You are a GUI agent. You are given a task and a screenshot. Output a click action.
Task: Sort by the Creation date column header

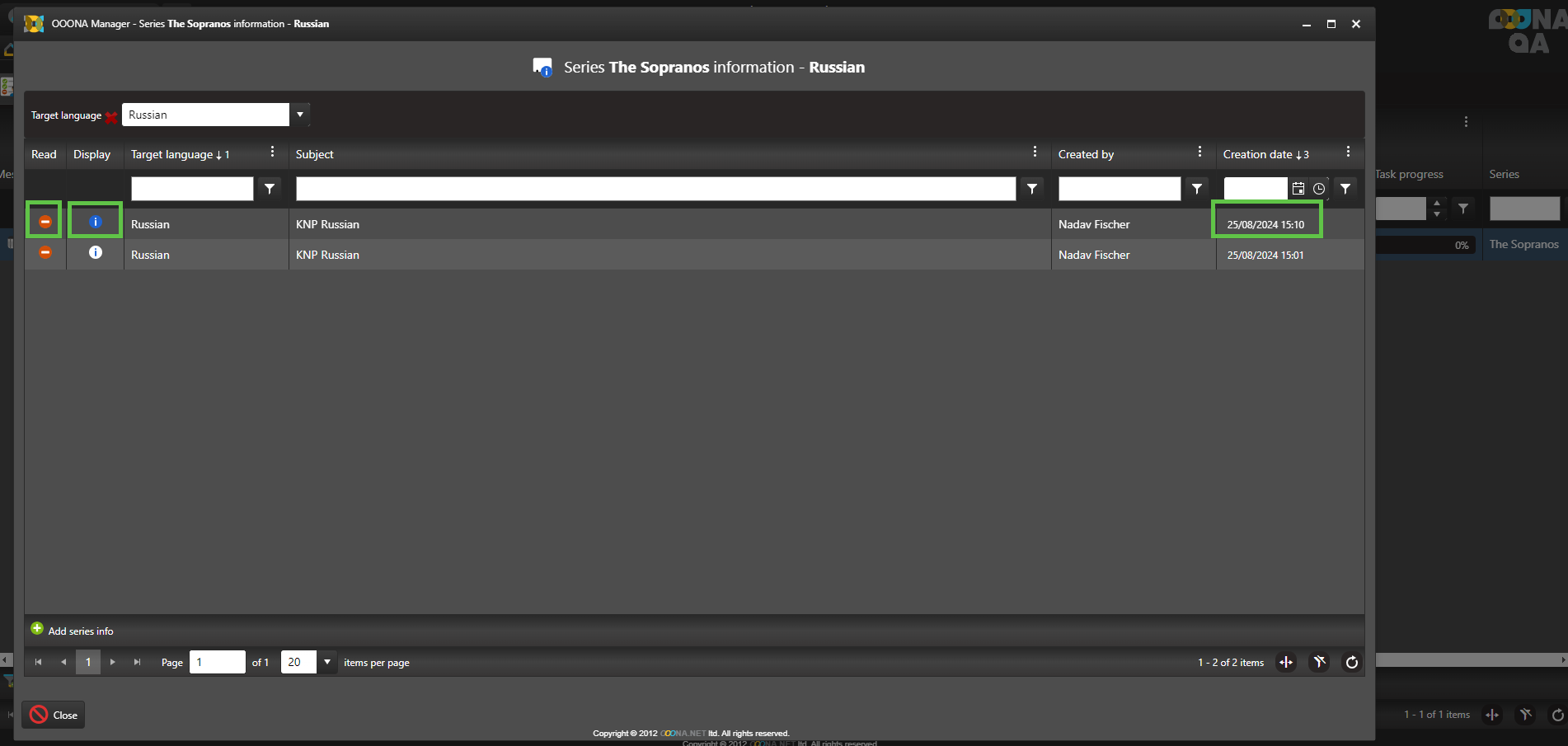pos(1257,154)
